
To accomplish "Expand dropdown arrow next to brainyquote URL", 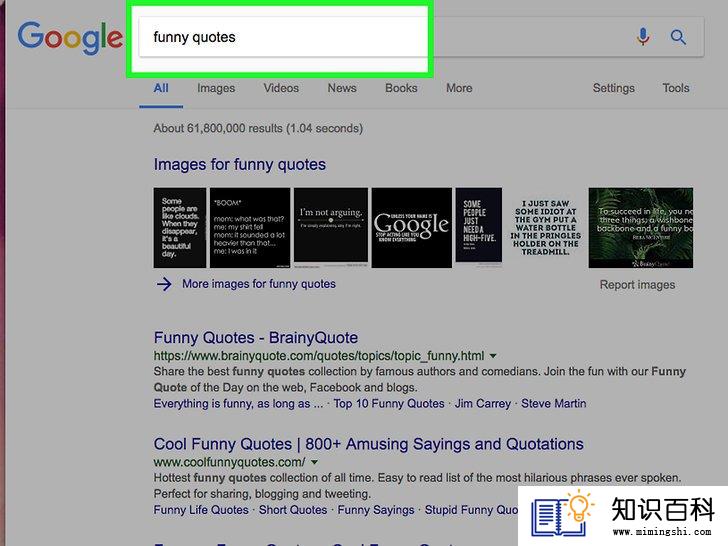I will 493,356.
